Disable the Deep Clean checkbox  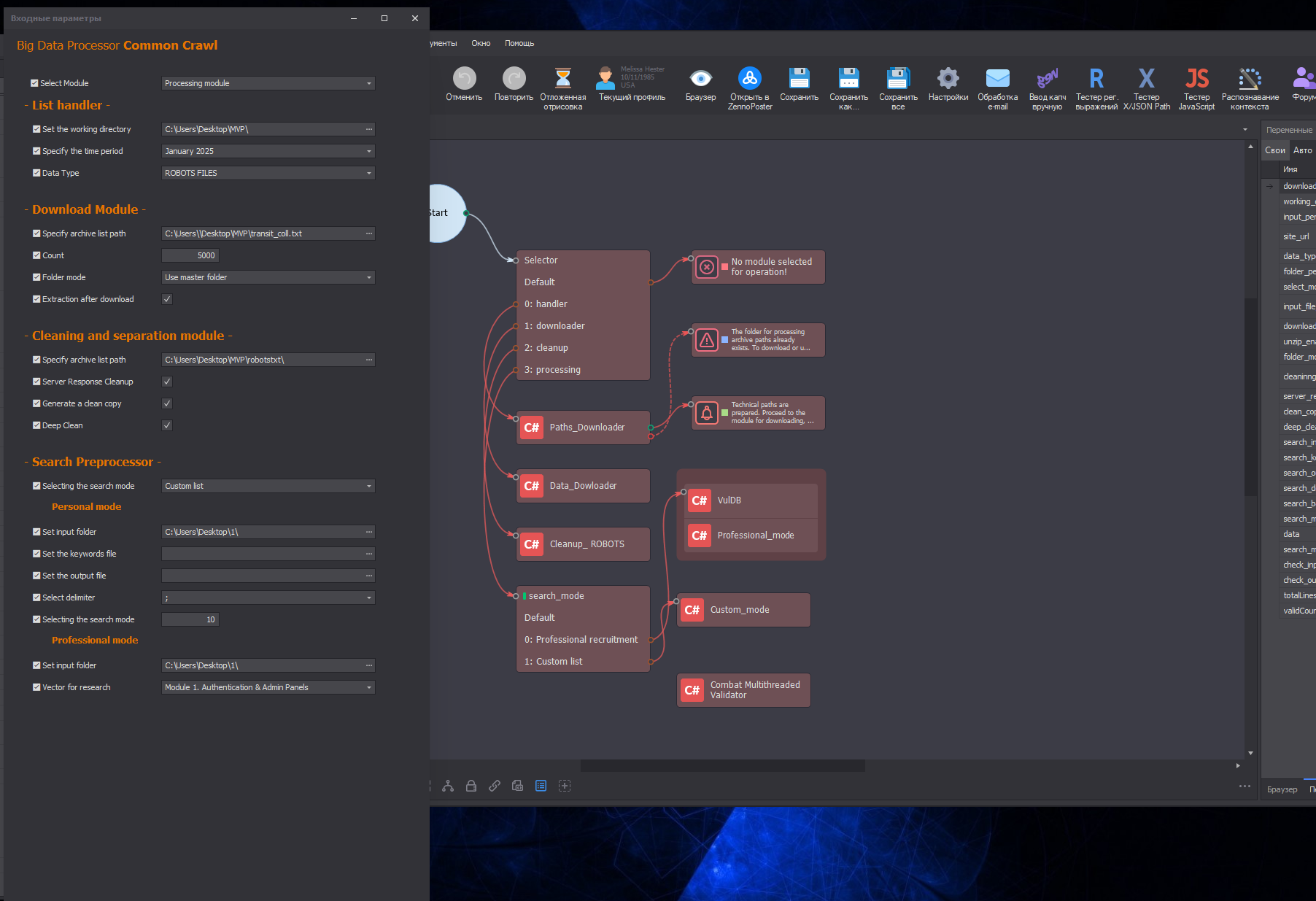tap(167, 425)
